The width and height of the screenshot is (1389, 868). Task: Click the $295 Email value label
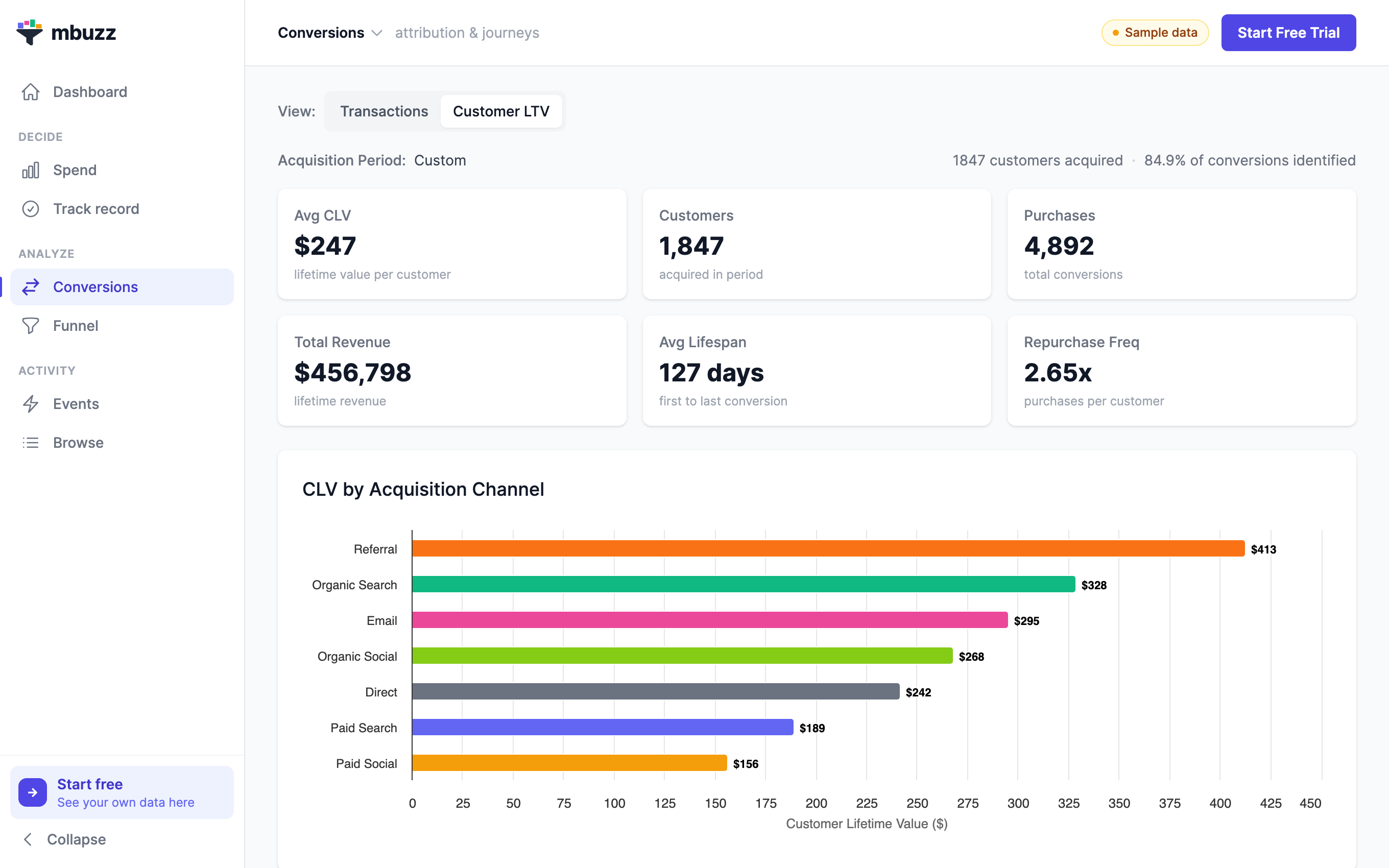(1027, 620)
